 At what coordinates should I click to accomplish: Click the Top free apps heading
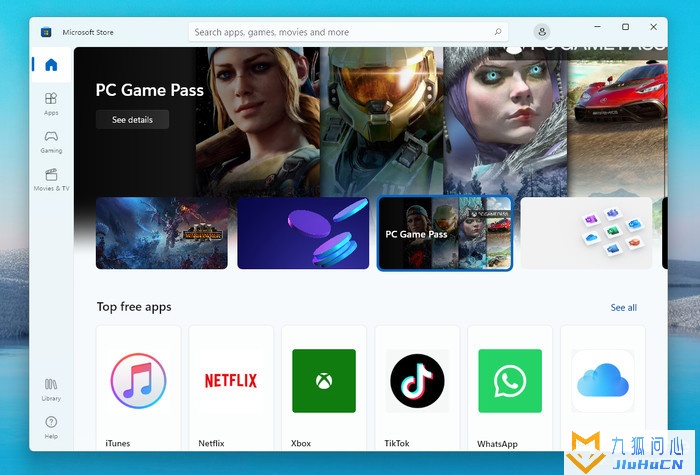pyautogui.click(x=134, y=307)
